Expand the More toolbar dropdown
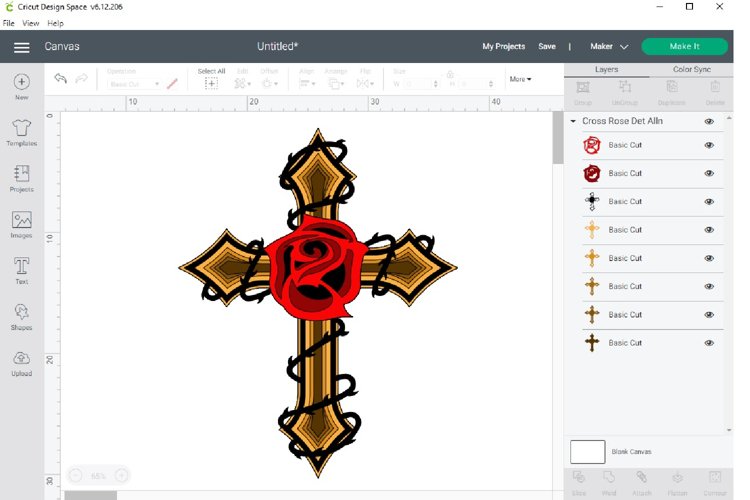750x500 pixels. point(520,79)
